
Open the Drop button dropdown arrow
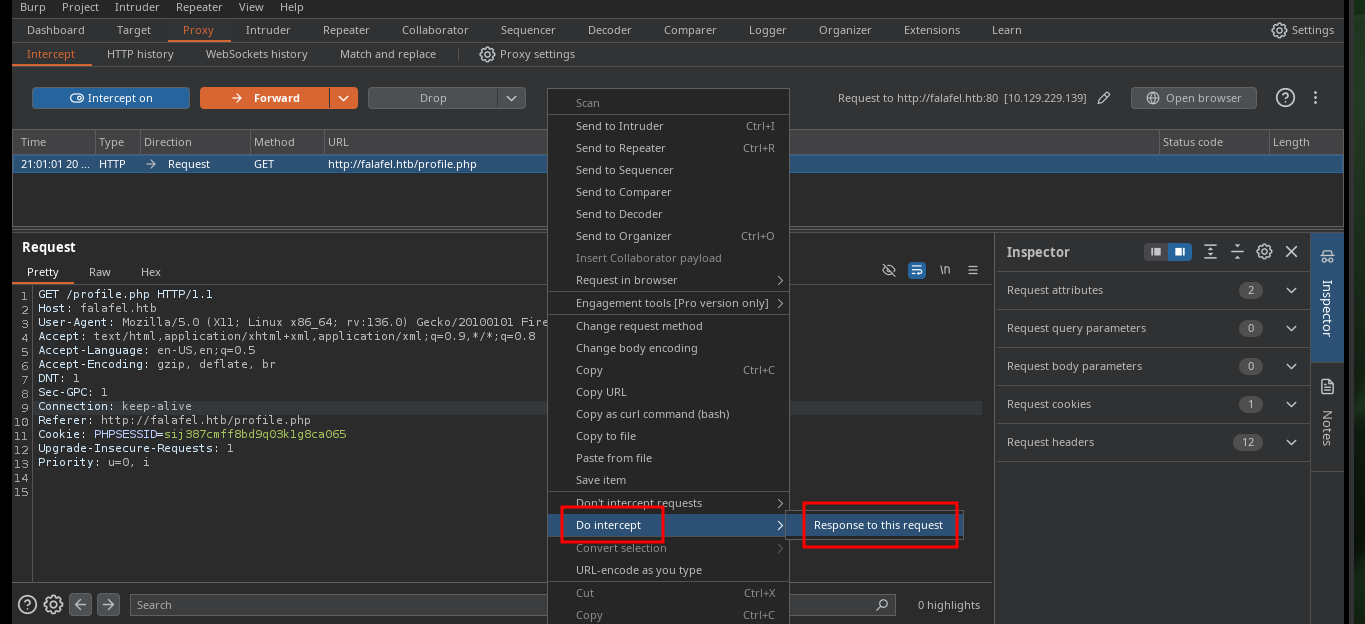(x=511, y=98)
